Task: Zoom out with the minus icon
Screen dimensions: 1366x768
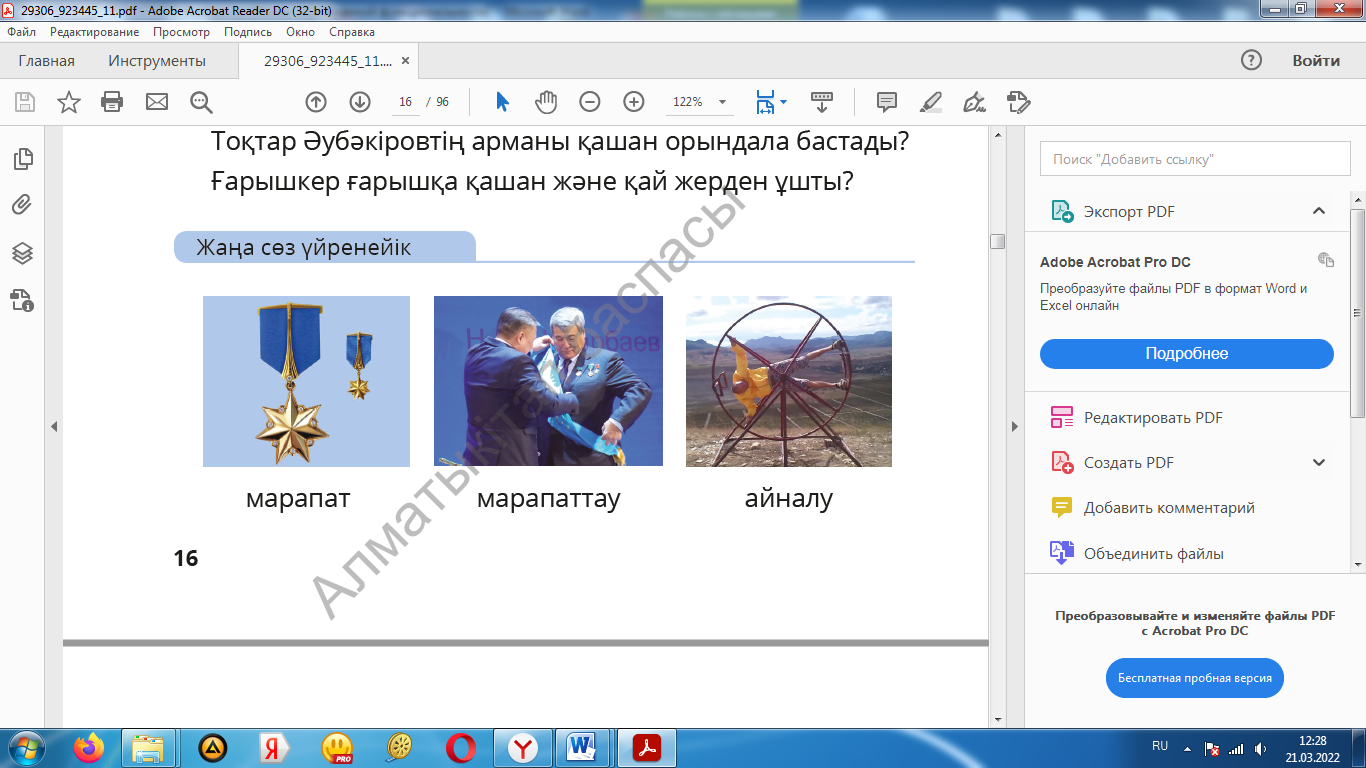Action: 590,102
